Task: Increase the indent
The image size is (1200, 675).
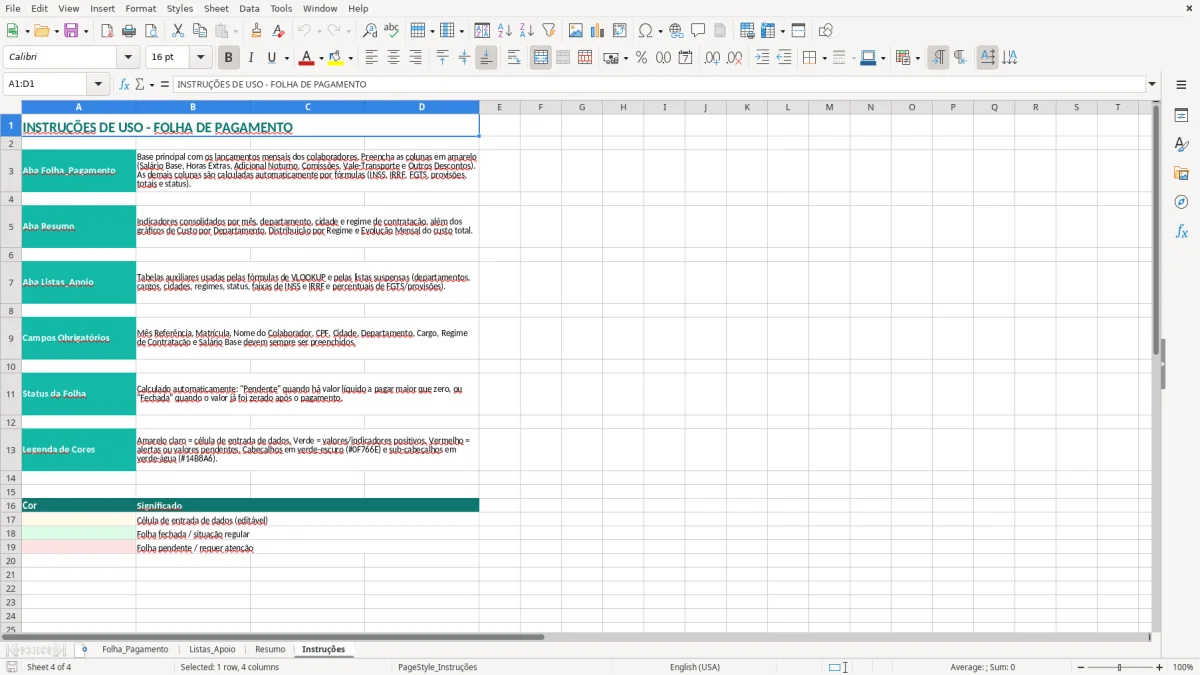Action: tap(762, 58)
